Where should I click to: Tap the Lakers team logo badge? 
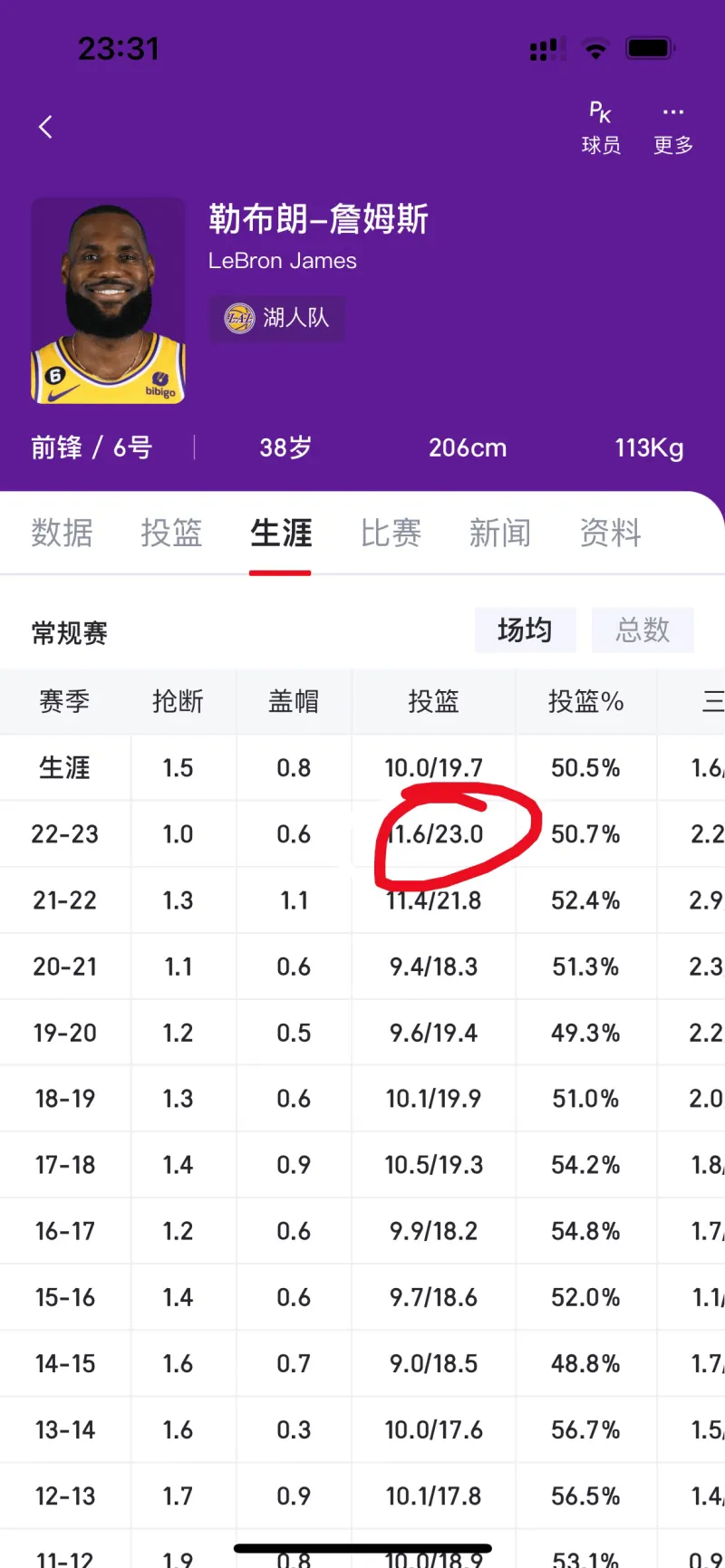(240, 318)
